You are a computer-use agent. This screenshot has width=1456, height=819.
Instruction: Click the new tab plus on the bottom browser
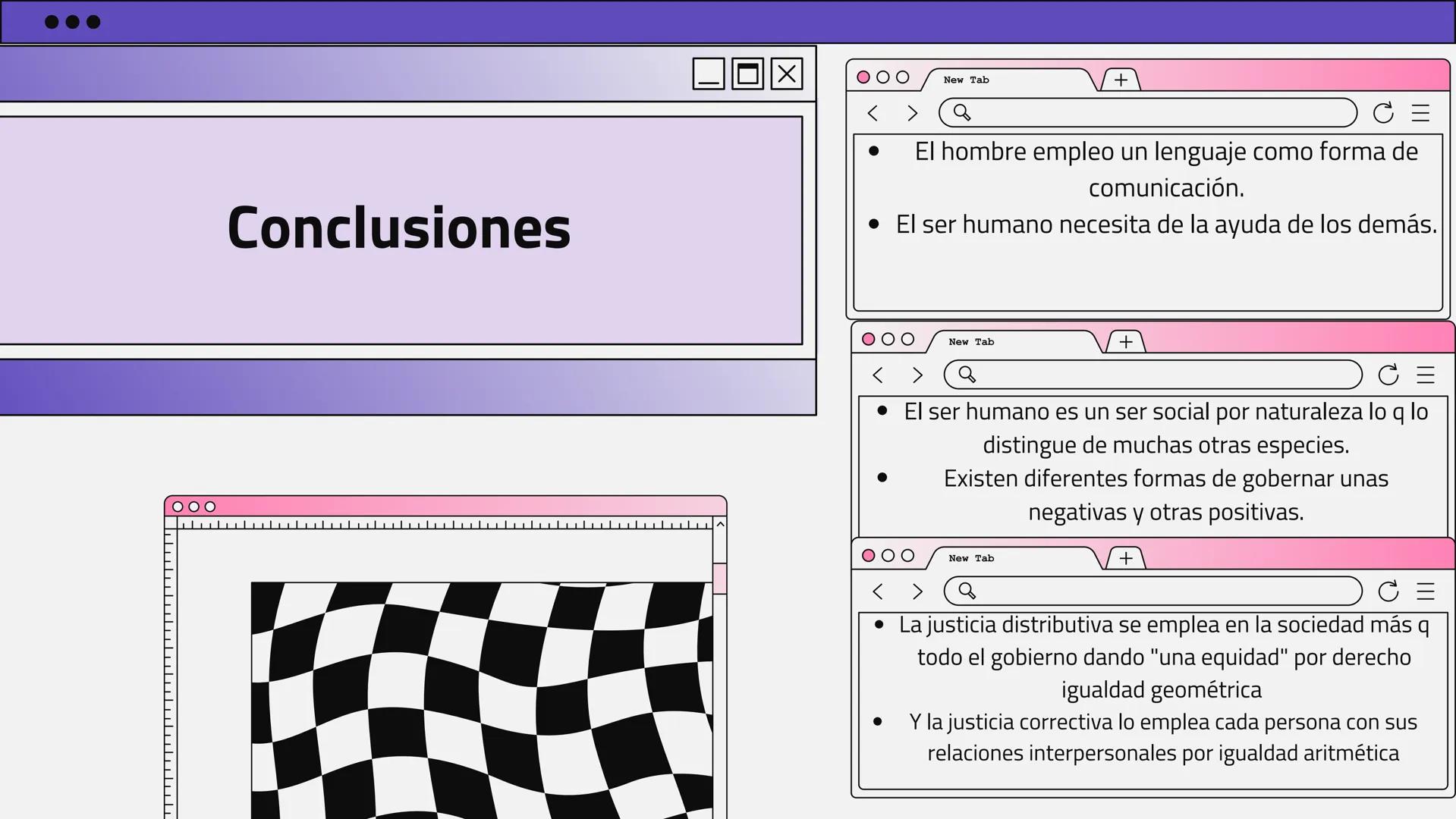1125,558
